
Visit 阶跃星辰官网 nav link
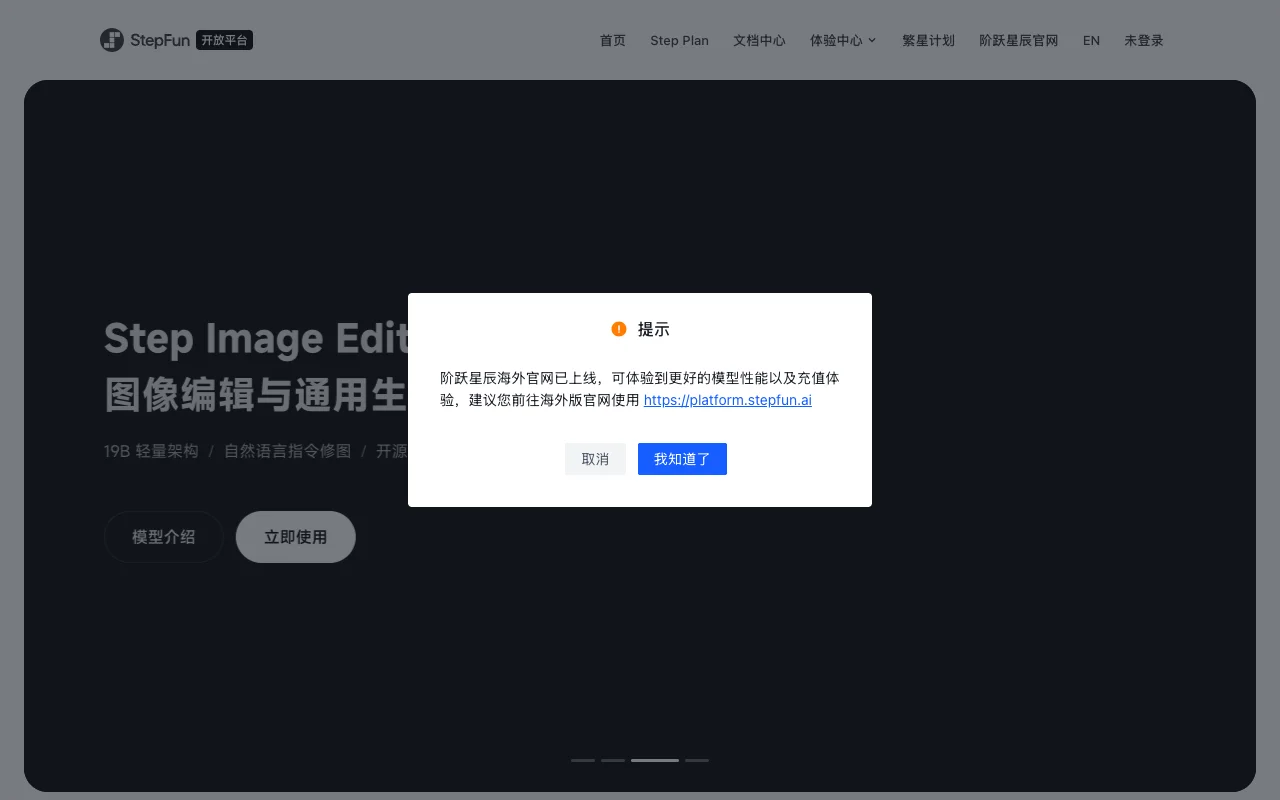(1018, 41)
